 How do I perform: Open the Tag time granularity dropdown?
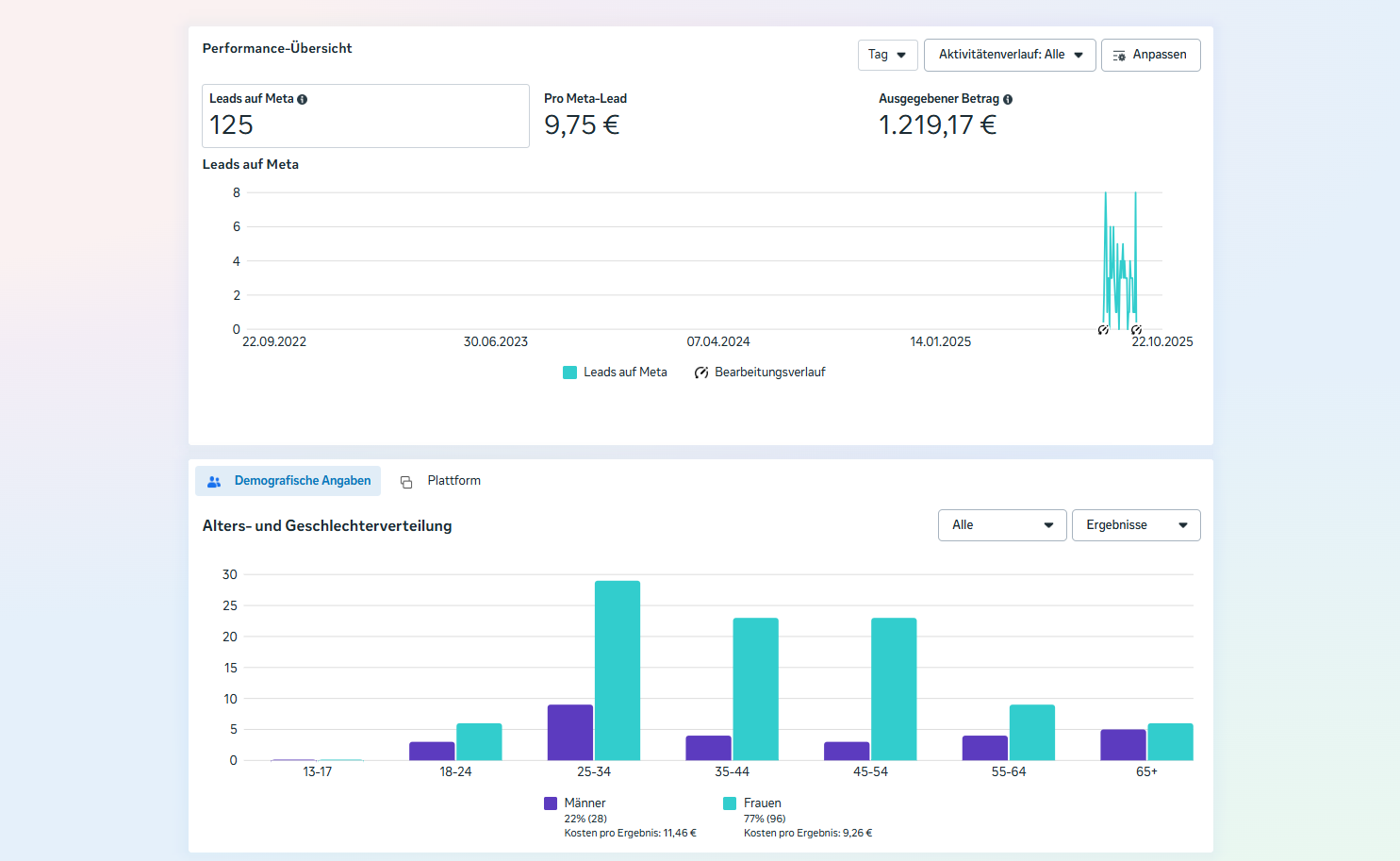point(887,55)
